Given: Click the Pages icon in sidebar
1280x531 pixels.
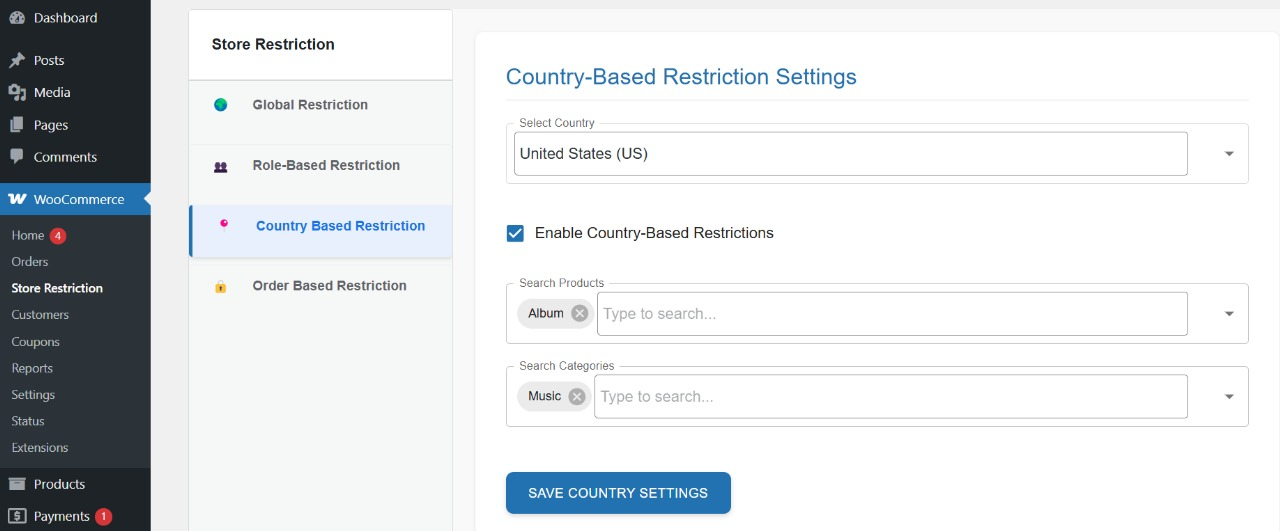Looking at the screenshot, I should pyautogui.click(x=17, y=125).
